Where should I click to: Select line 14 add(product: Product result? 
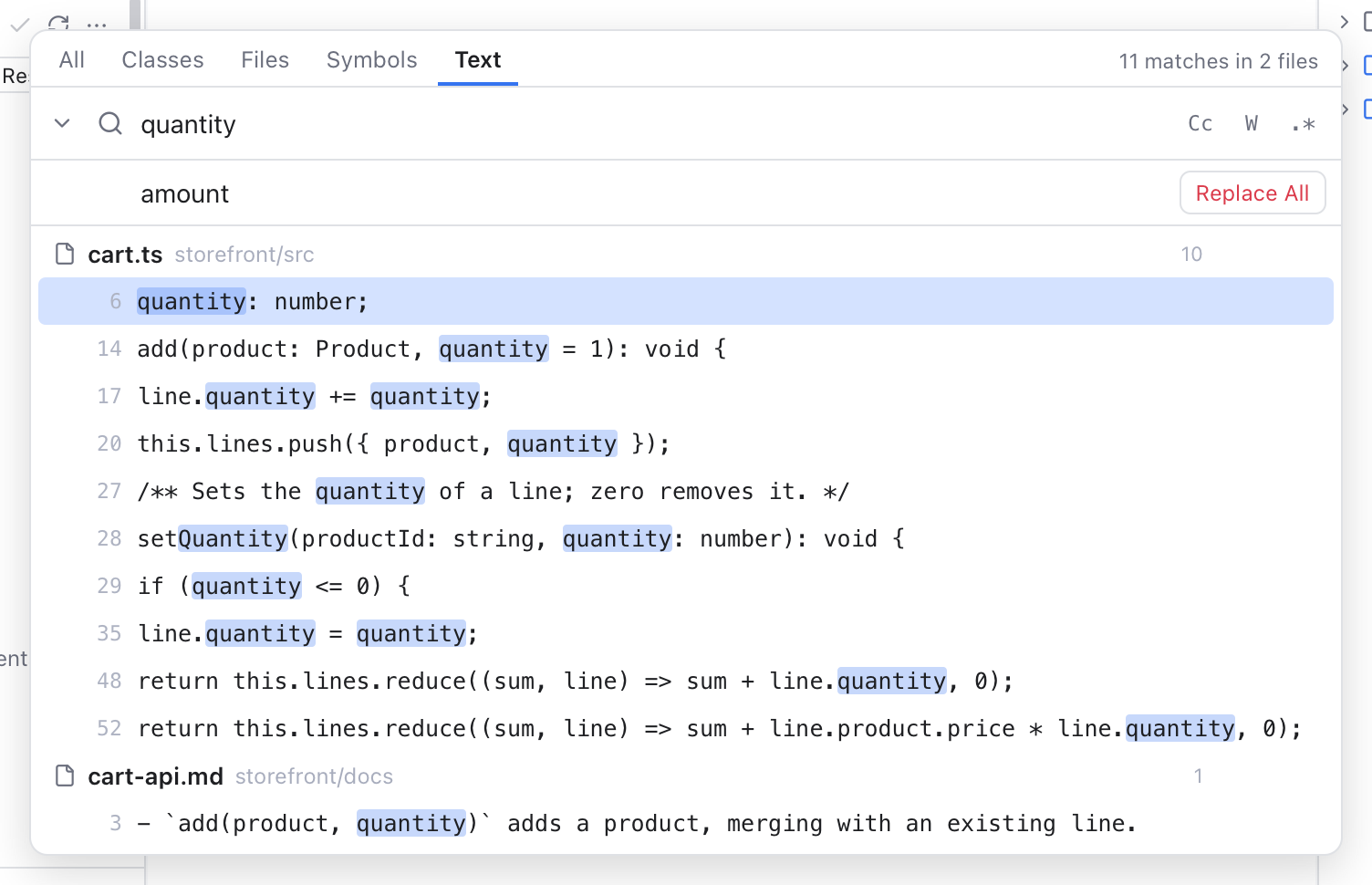pyautogui.click(x=686, y=349)
